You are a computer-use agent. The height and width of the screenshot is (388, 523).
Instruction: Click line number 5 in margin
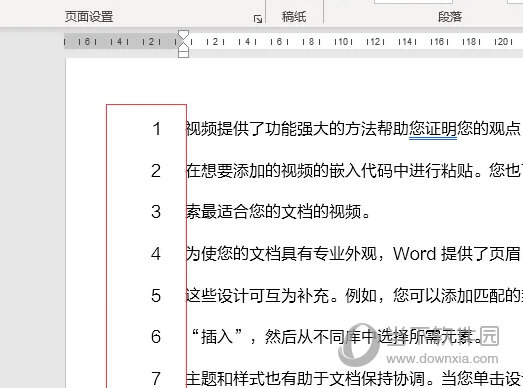[156, 296]
